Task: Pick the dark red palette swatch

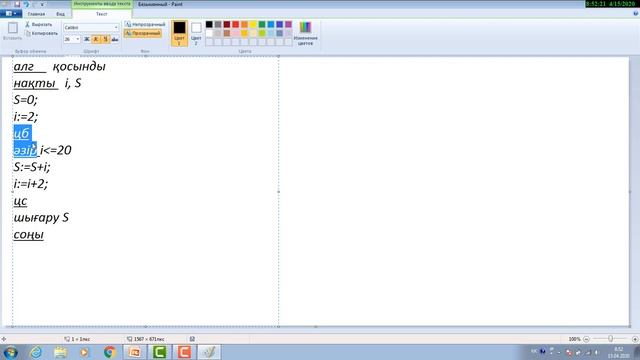Action: (x=227, y=24)
